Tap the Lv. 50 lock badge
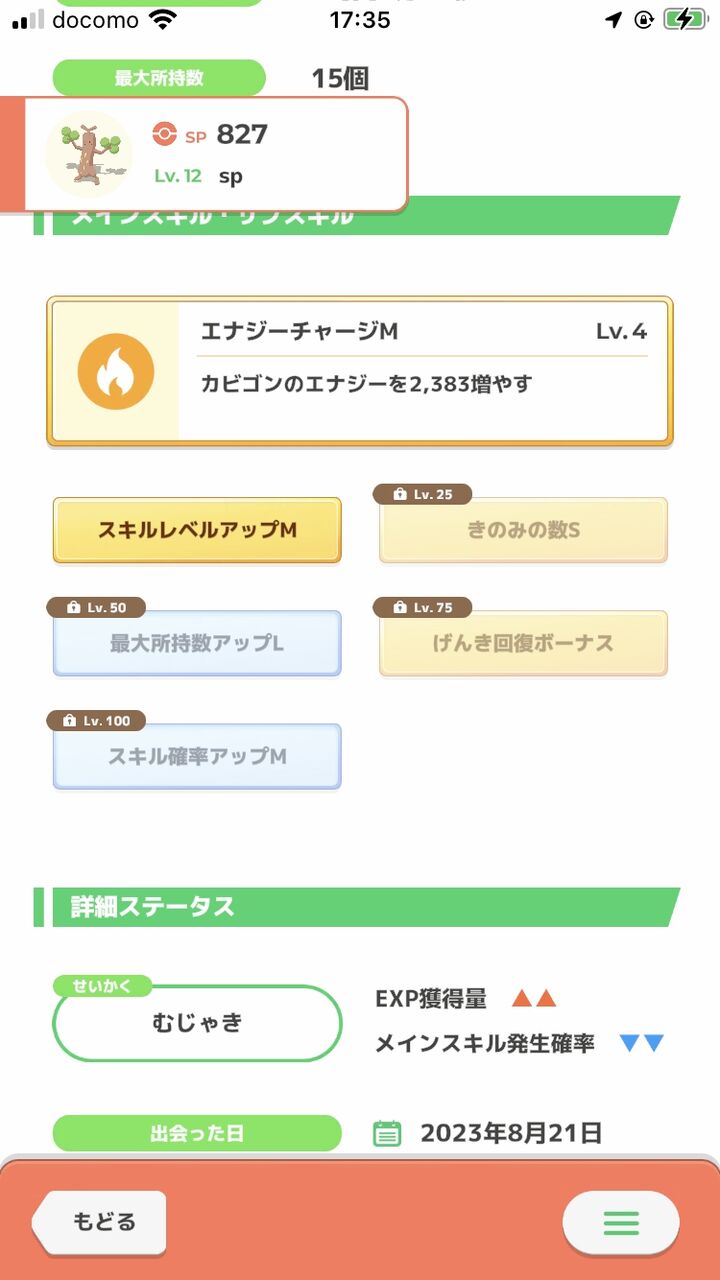The width and height of the screenshot is (720, 1280). coord(96,607)
